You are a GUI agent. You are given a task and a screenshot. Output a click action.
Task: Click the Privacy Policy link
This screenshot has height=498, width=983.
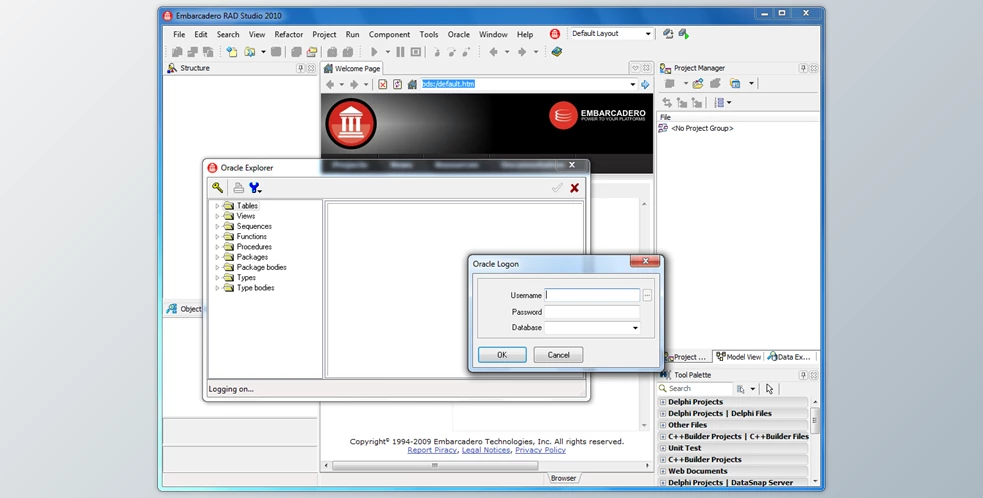540,450
